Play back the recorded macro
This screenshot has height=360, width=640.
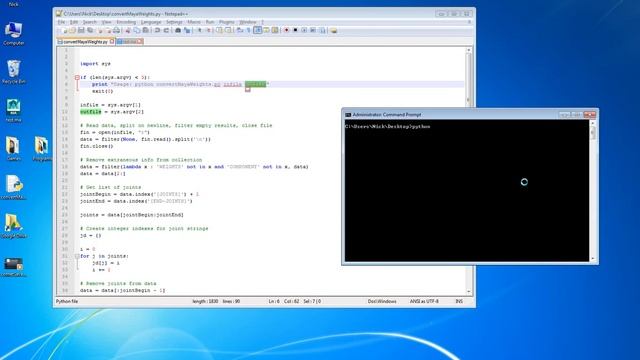coord(304,30)
